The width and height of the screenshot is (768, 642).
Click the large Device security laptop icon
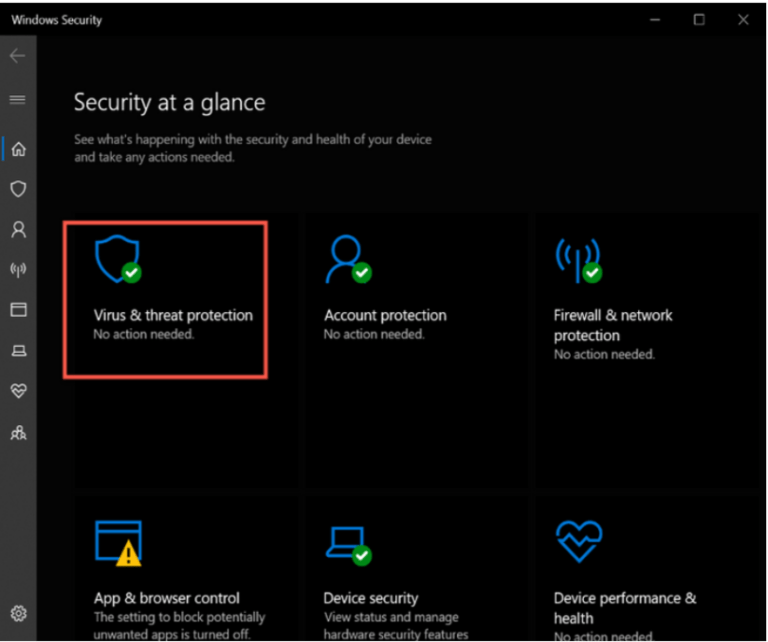(x=349, y=546)
